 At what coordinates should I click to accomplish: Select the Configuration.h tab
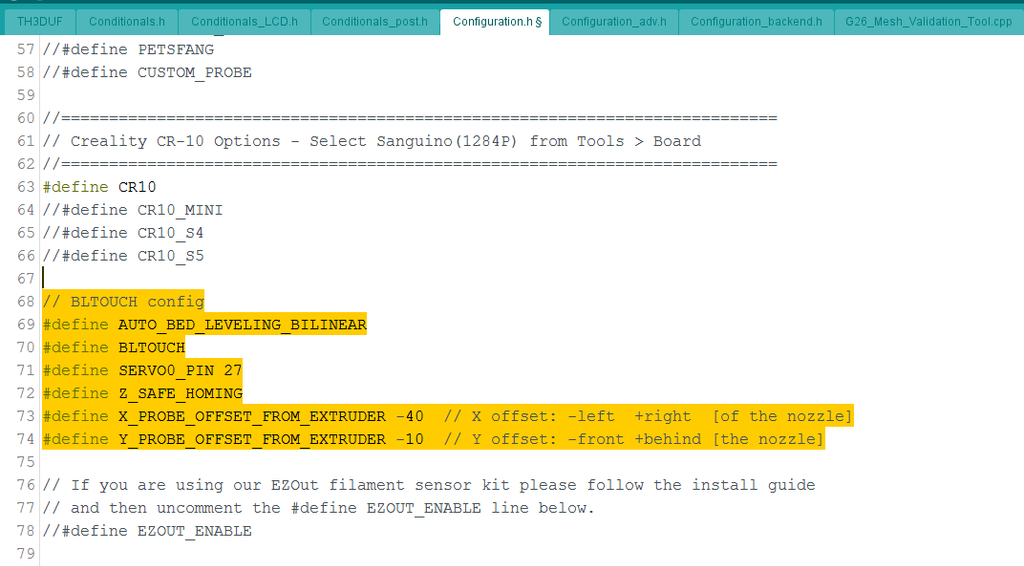(495, 22)
